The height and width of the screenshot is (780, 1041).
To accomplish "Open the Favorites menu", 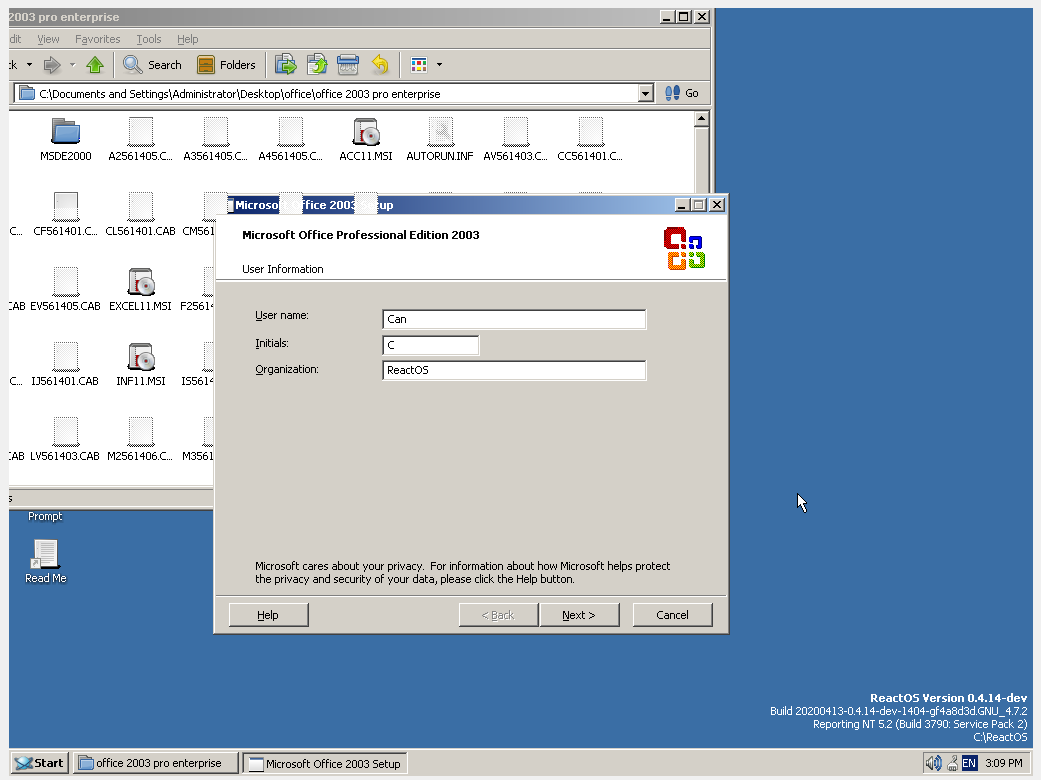I will coord(97,39).
